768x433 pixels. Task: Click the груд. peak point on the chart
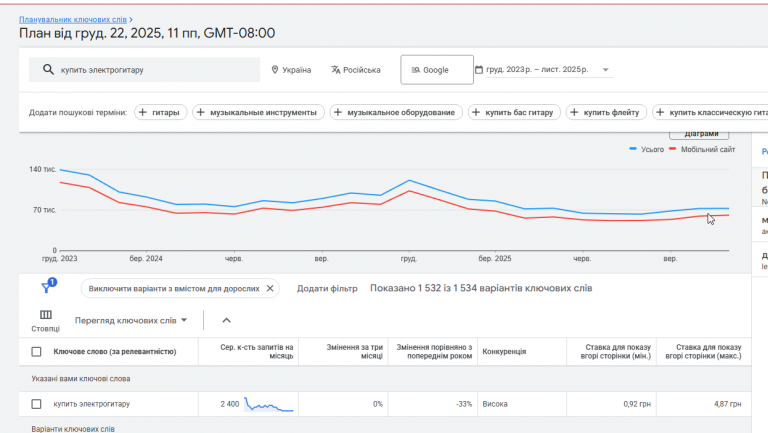click(410, 181)
